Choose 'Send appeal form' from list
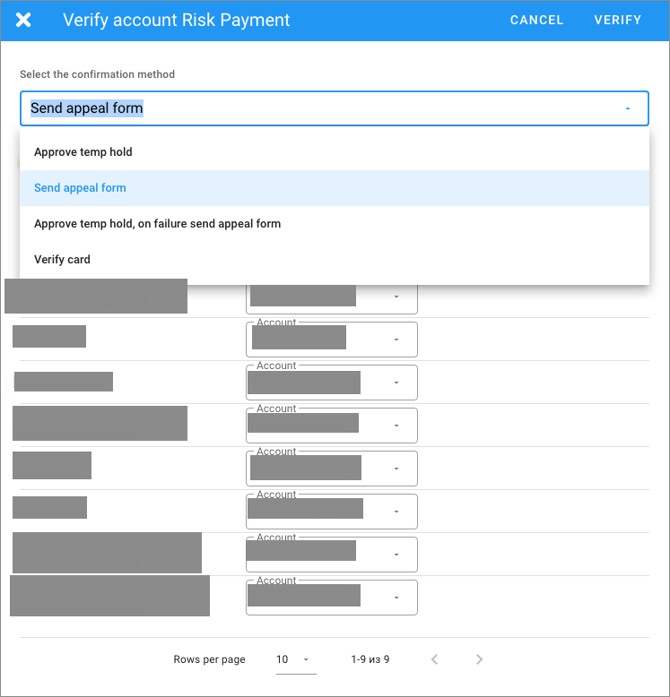 (80, 188)
